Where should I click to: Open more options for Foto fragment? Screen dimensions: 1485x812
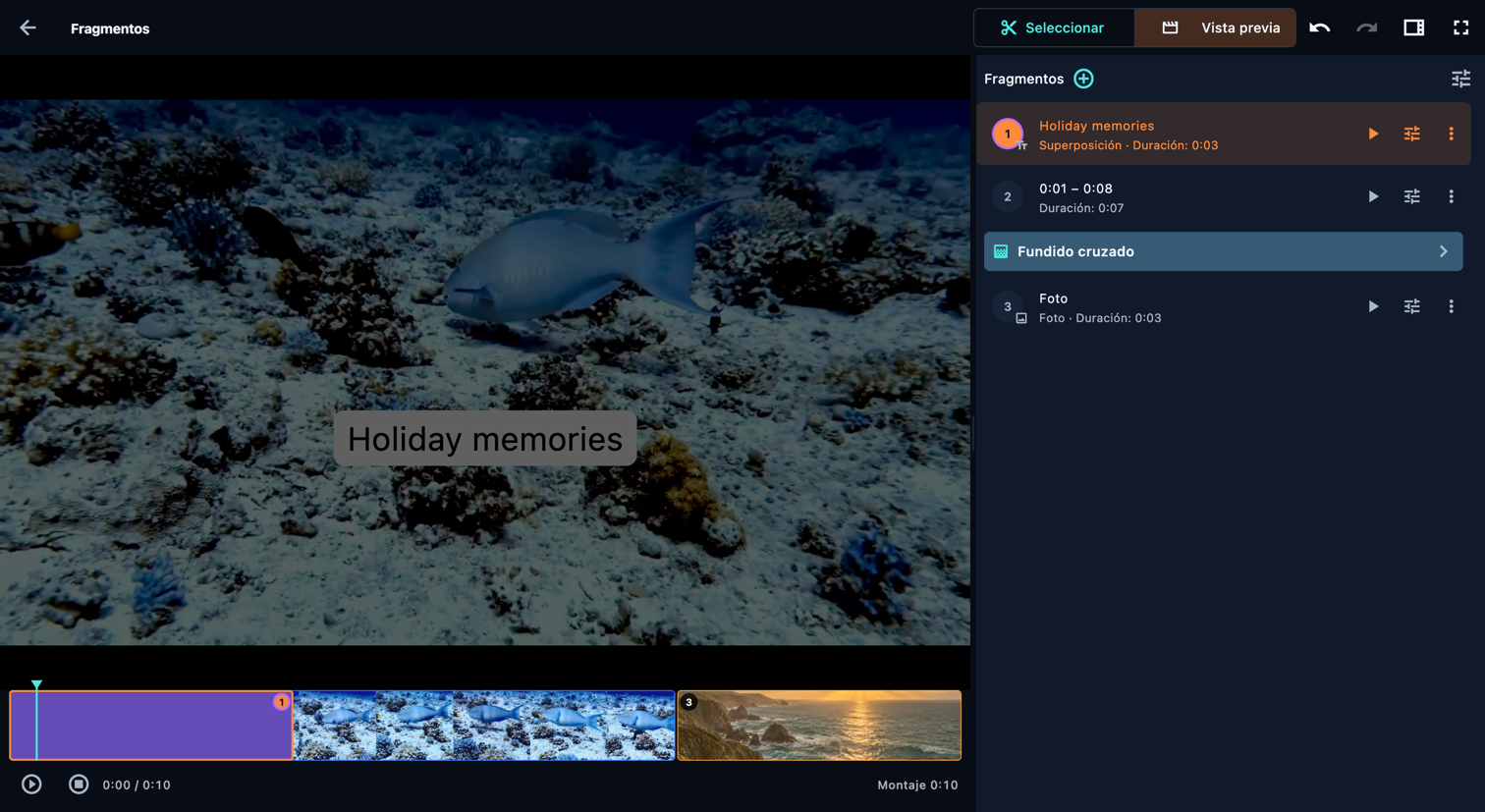click(1452, 306)
